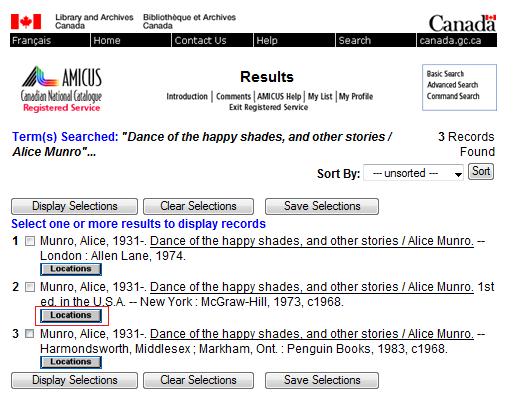Click 'Bibliothèque et Archives Canada' header text
This screenshot has height=408, width=517.
point(189,21)
